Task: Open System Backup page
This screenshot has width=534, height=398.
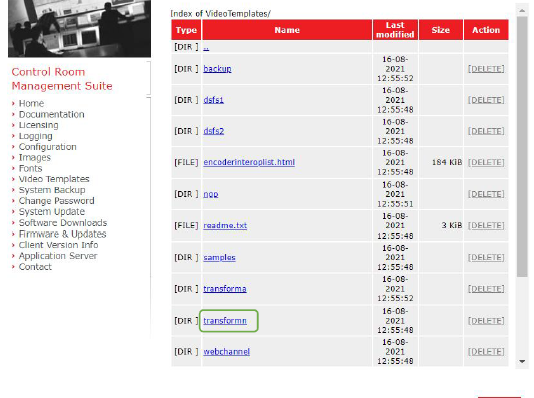Action: (x=52, y=190)
